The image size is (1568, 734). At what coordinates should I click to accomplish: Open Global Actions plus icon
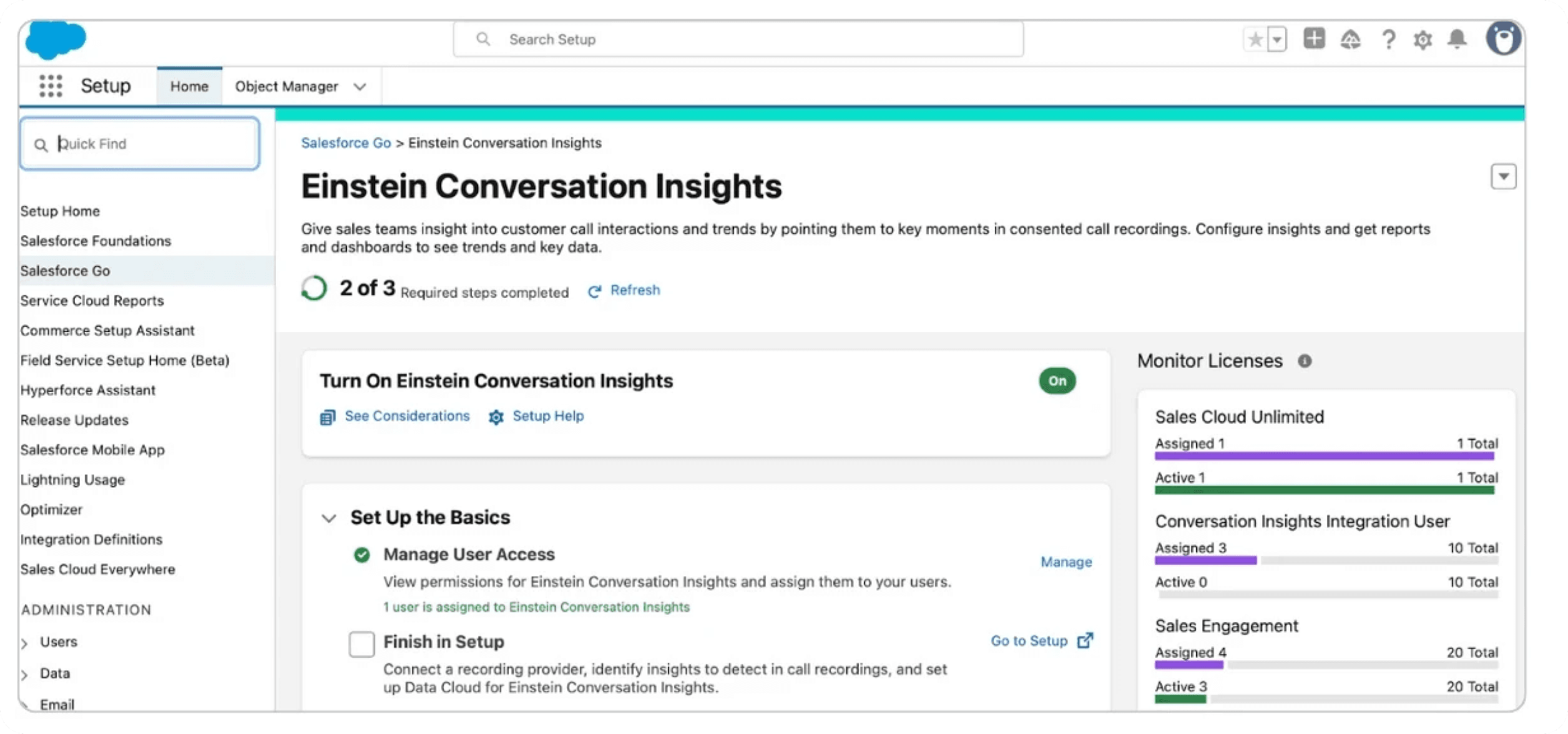click(1314, 39)
